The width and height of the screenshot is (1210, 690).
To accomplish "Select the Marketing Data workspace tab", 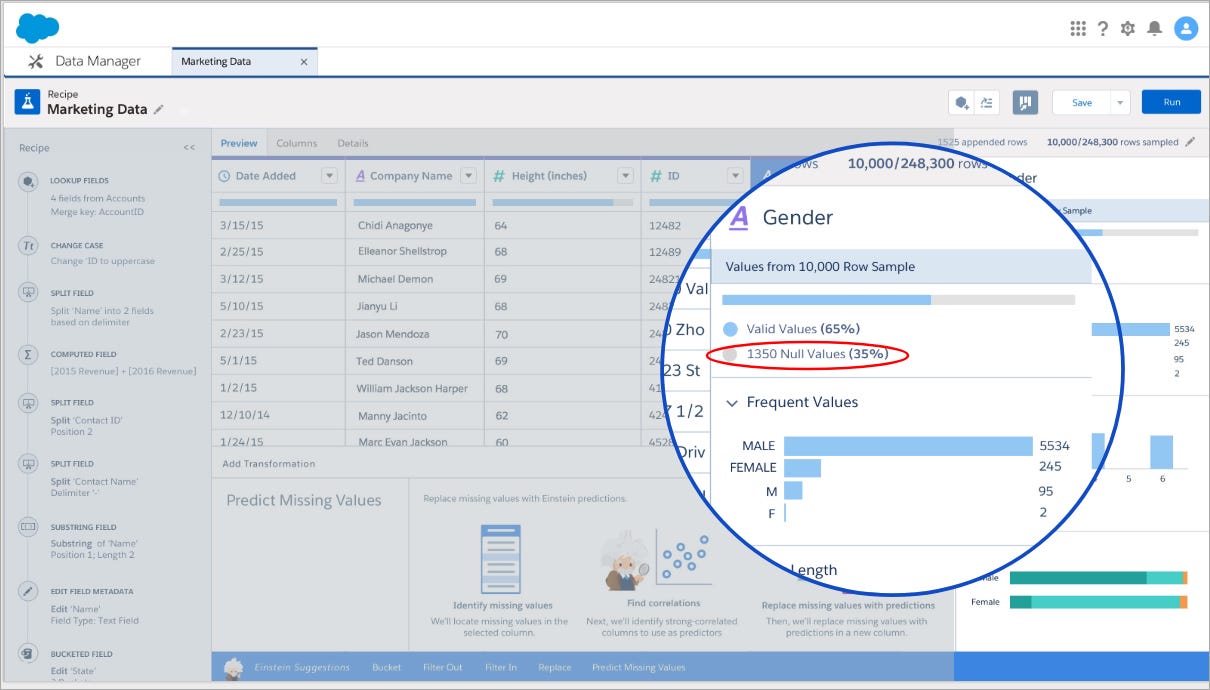I will coord(245,62).
